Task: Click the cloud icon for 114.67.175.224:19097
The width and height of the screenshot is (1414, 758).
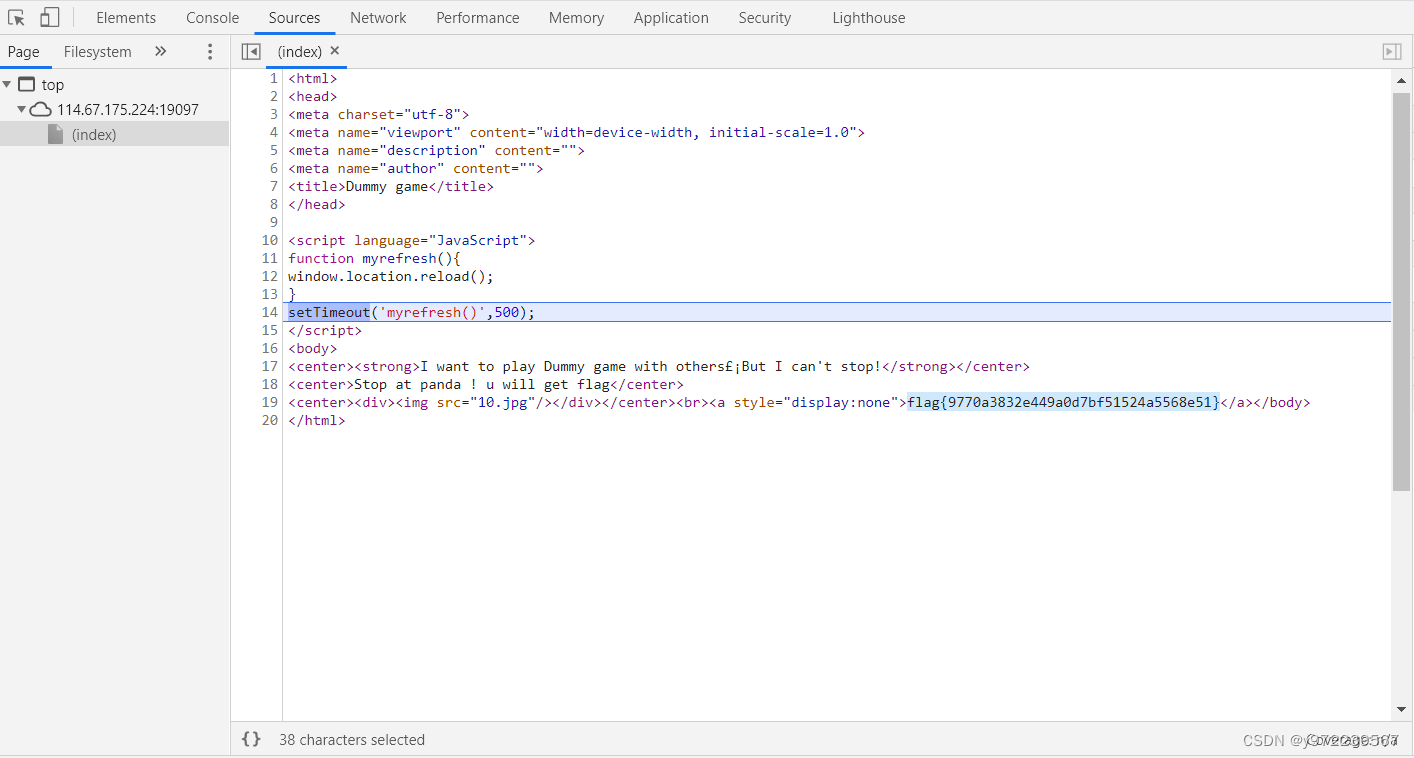Action: [41, 110]
